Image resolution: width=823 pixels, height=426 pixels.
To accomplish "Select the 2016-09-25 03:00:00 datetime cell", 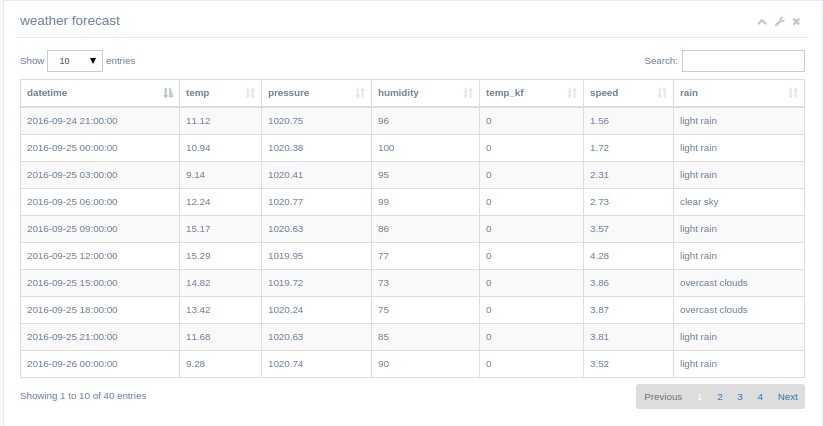I will (100, 175).
